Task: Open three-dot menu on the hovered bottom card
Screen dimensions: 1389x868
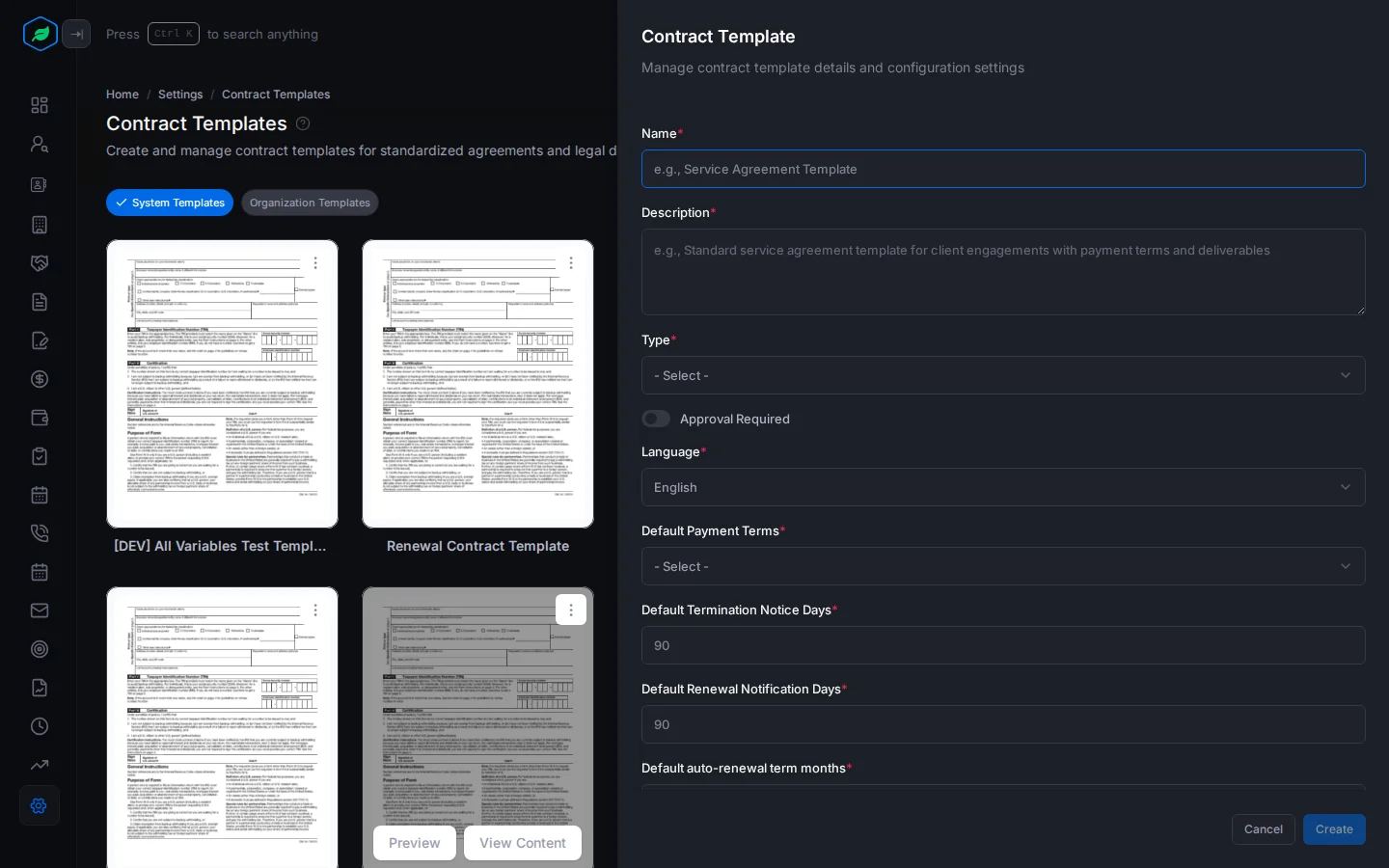Action: coord(571,610)
